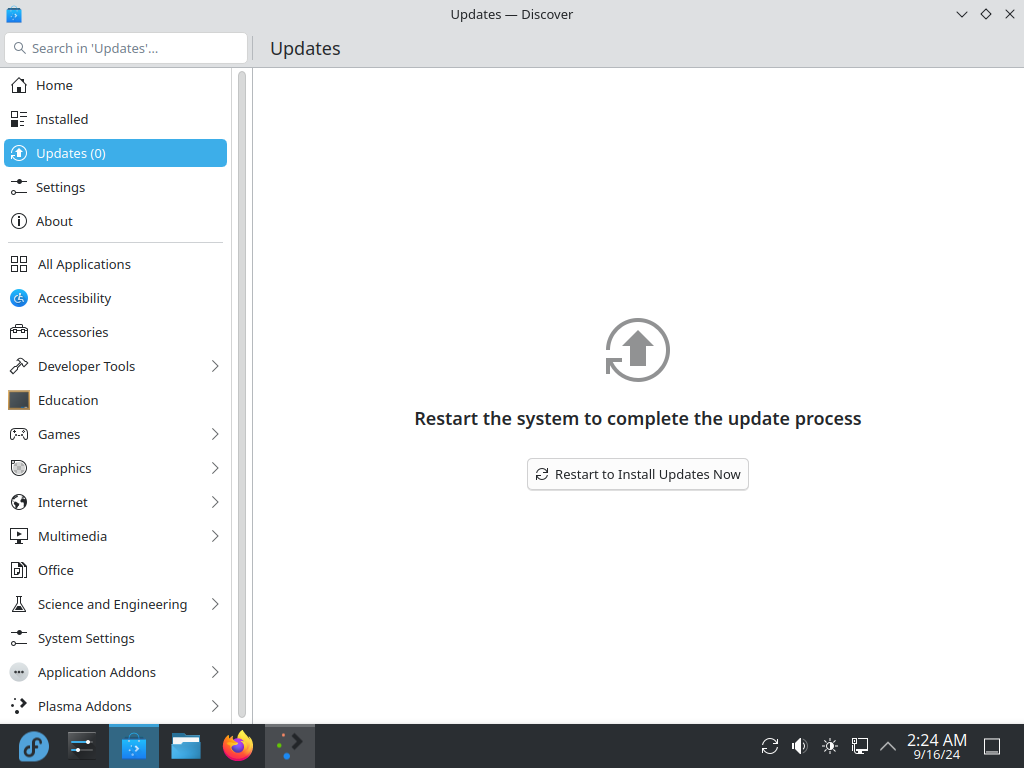Open the volume control tray icon
Viewport: 1024px width, 768px height.
click(799, 746)
